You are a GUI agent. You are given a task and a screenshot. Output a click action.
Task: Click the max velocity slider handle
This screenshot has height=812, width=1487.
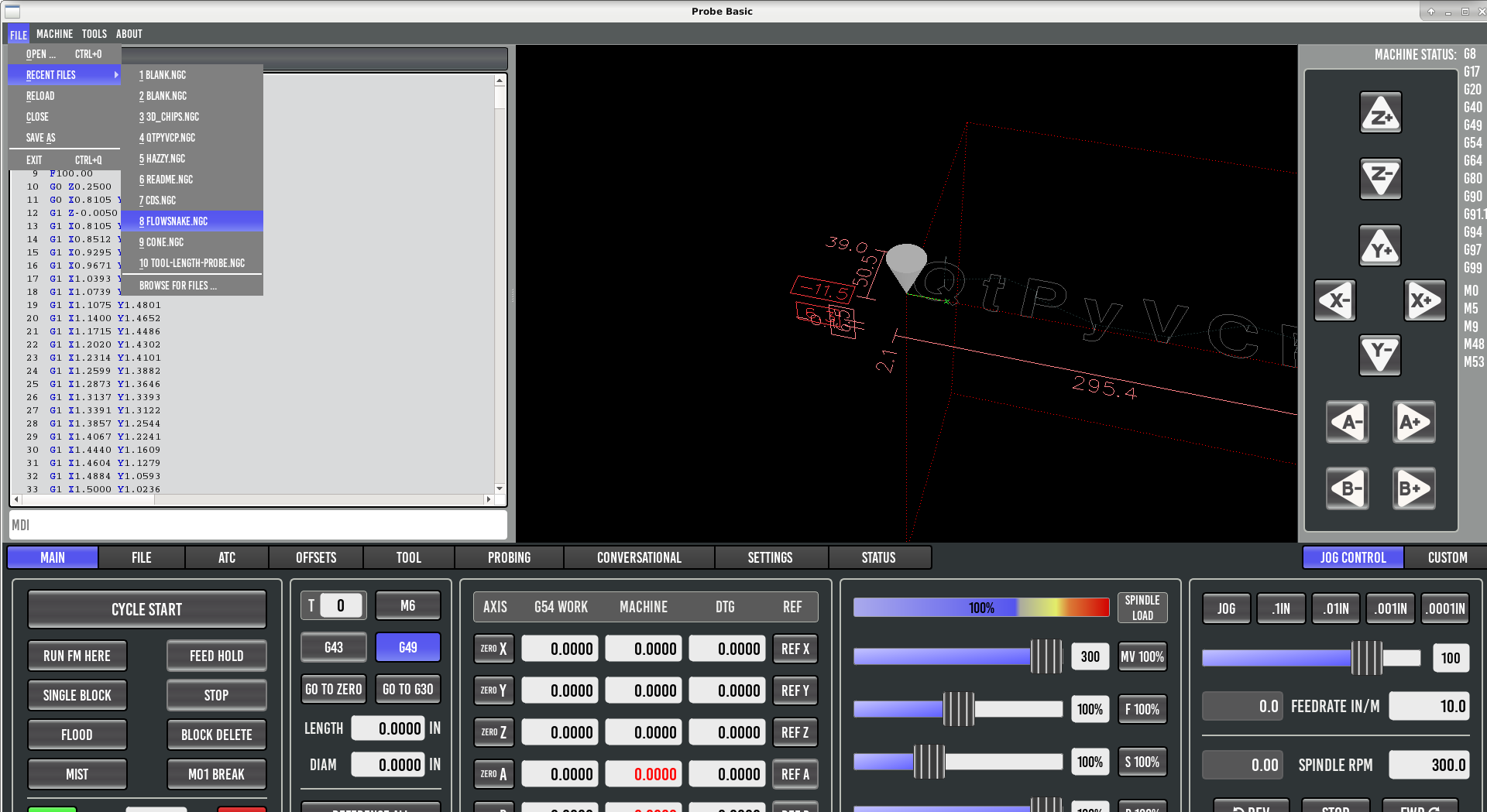coord(1046,656)
